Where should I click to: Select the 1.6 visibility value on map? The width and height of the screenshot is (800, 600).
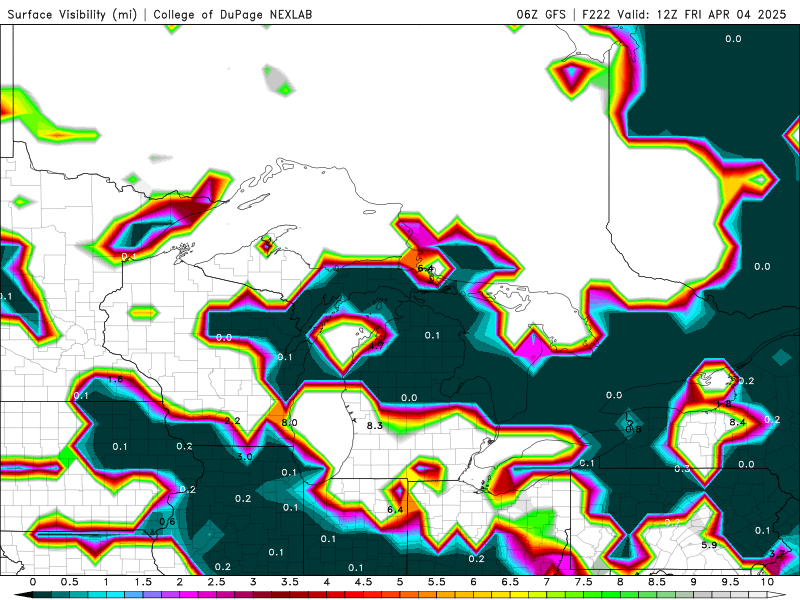point(115,379)
